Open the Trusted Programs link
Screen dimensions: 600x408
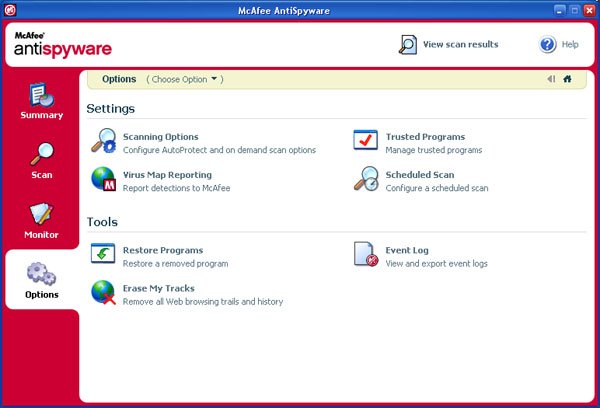(425, 137)
